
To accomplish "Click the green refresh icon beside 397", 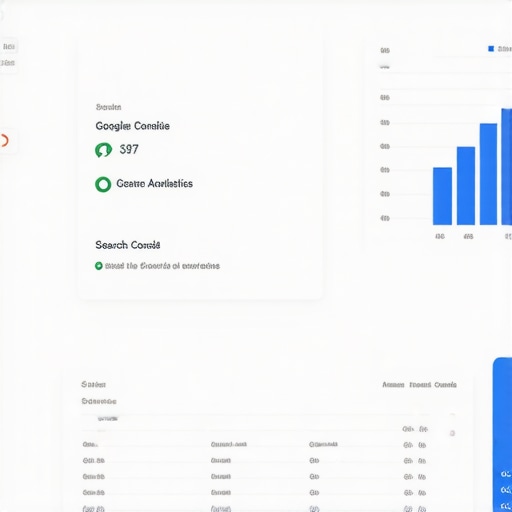I will pos(103,150).
